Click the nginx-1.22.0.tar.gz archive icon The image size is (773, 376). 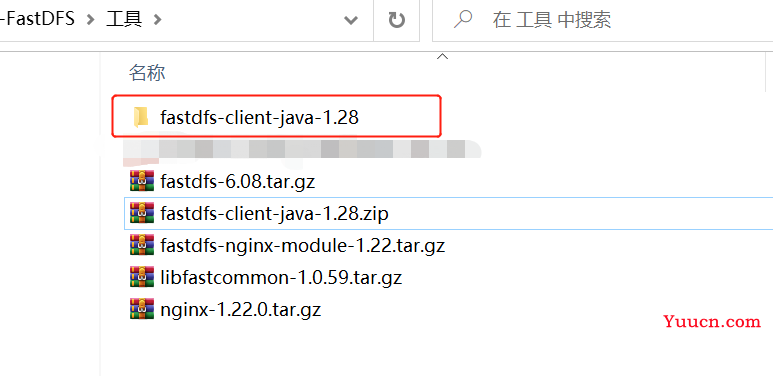(x=142, y=308)
